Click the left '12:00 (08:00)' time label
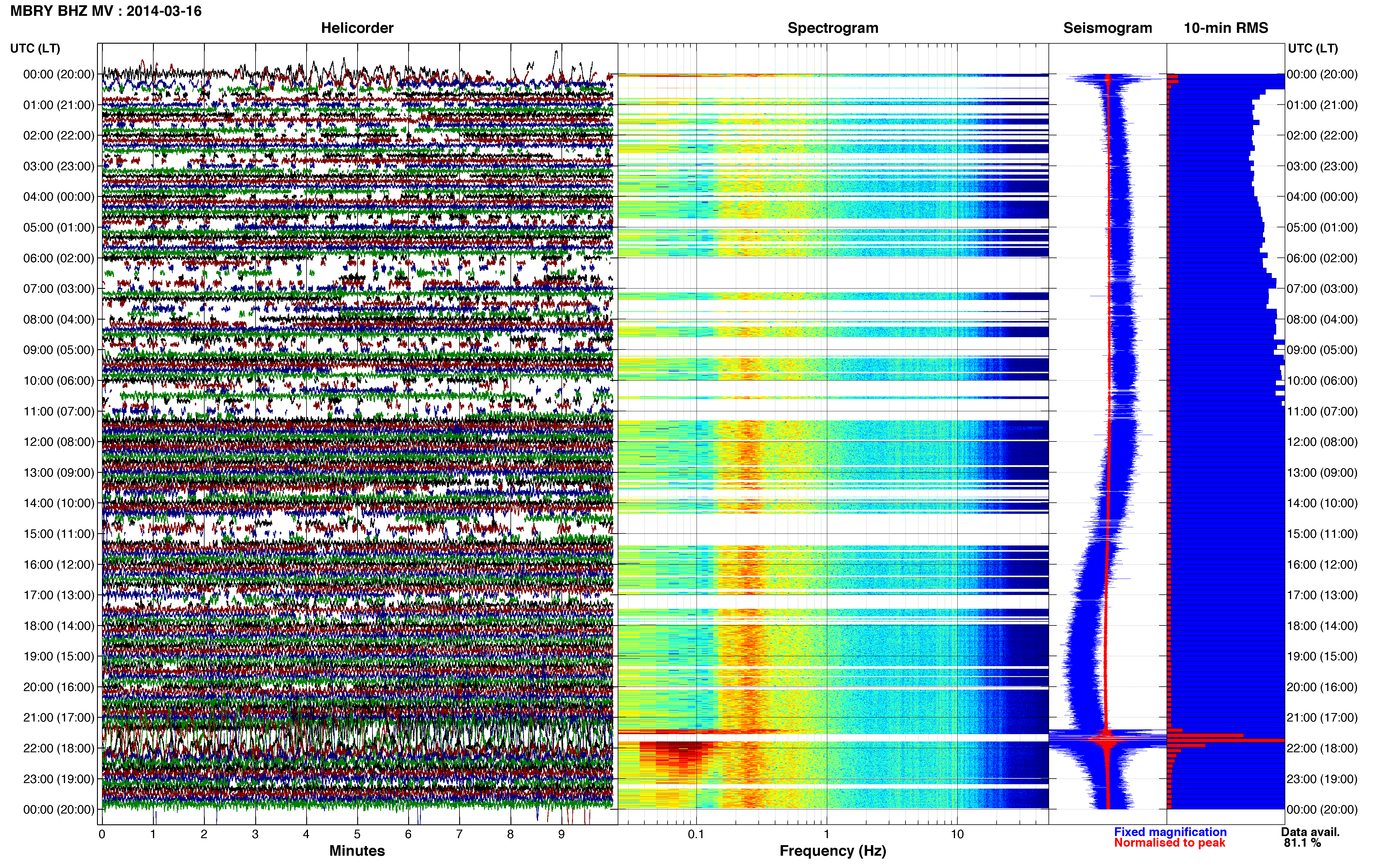Screen dimensions: 1389x868 [59, 442]
